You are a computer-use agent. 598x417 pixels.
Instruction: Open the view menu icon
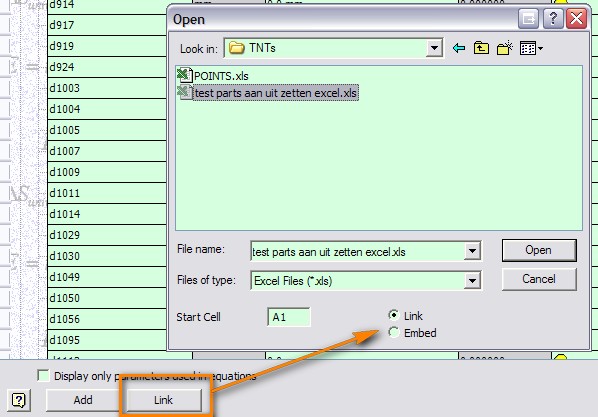click(x=531, y=48)
